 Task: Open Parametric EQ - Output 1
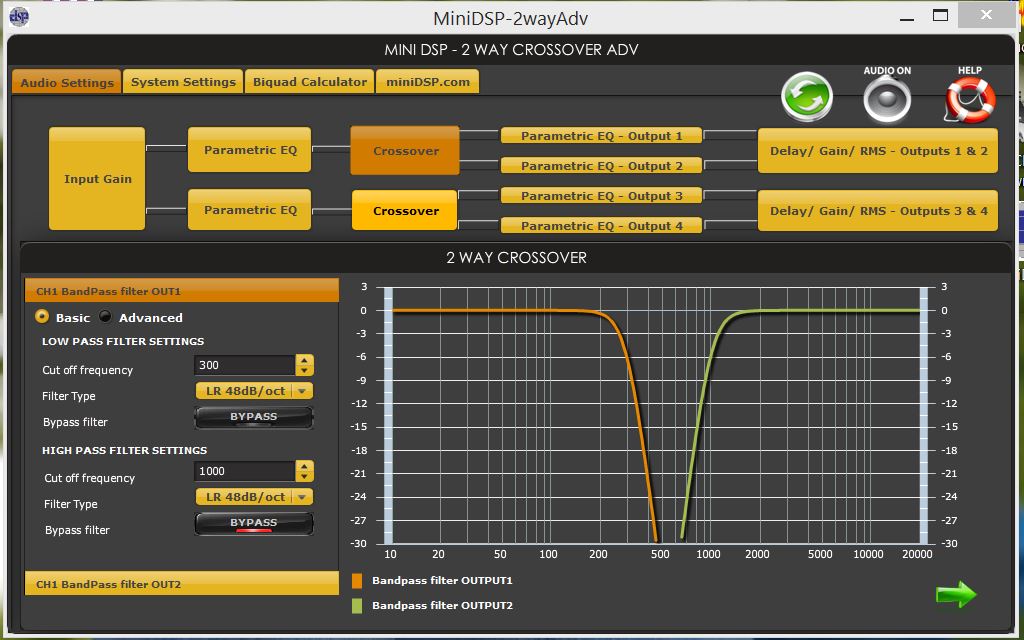click(601, 136)
